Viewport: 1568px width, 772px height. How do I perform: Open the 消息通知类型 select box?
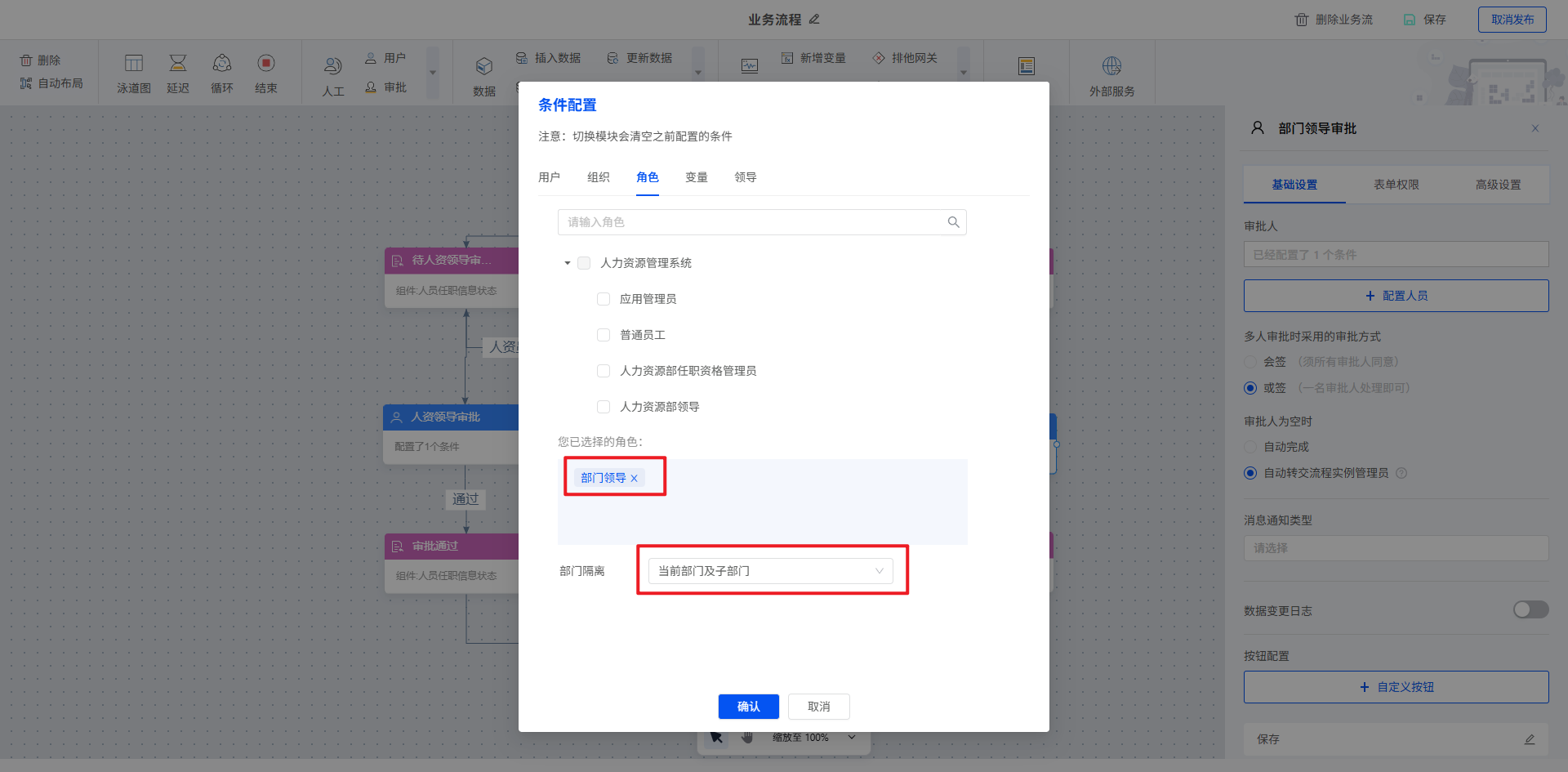tap(1395, 548)
